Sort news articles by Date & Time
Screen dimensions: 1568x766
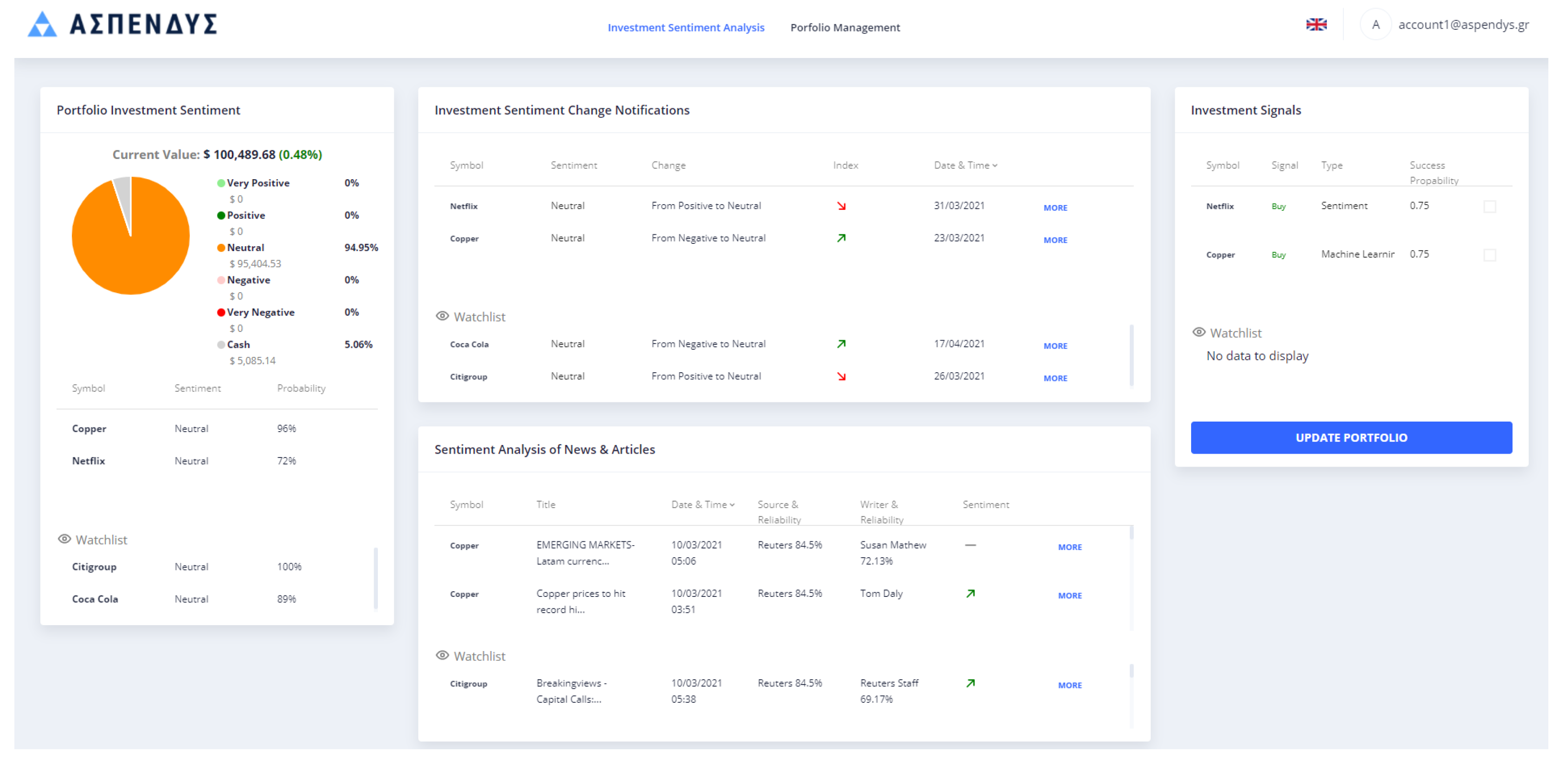pos(703,505)
